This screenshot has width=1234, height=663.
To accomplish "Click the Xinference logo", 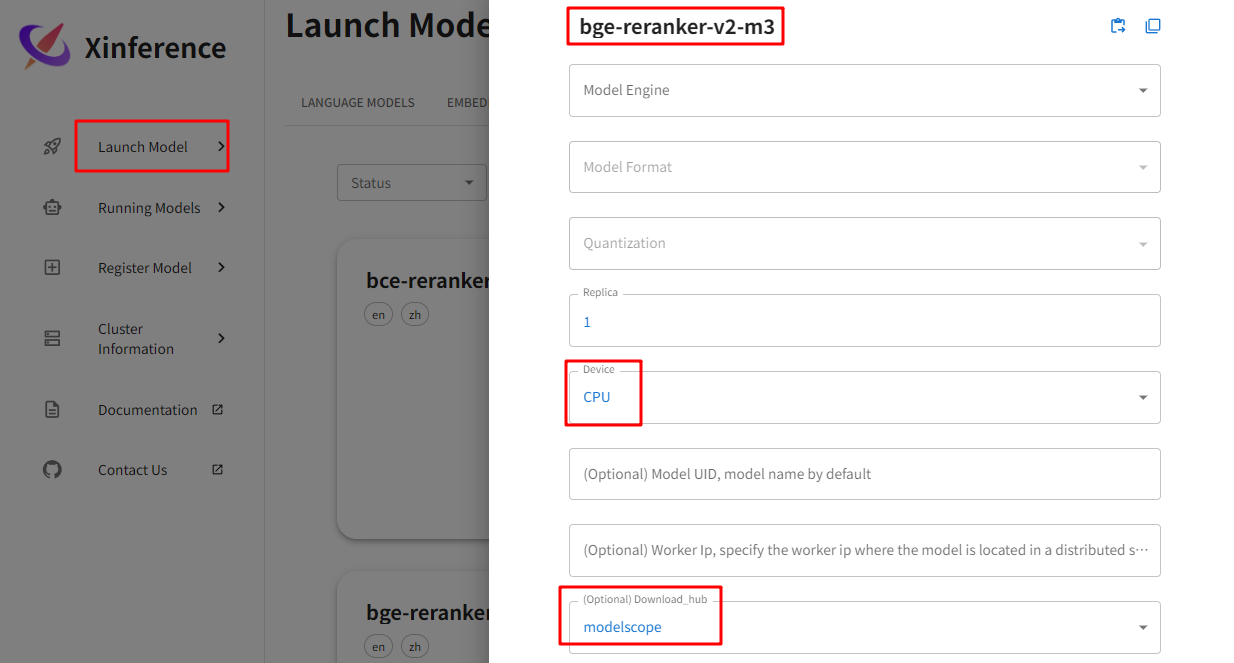I will tap(45, 47).
